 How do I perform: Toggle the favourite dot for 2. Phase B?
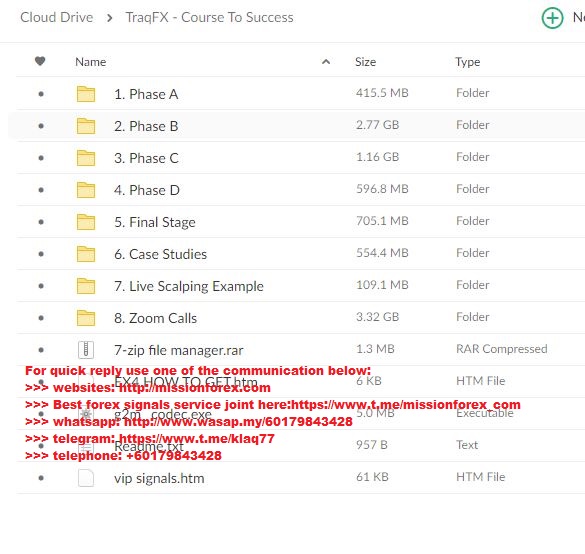click(x=41, y=126)
